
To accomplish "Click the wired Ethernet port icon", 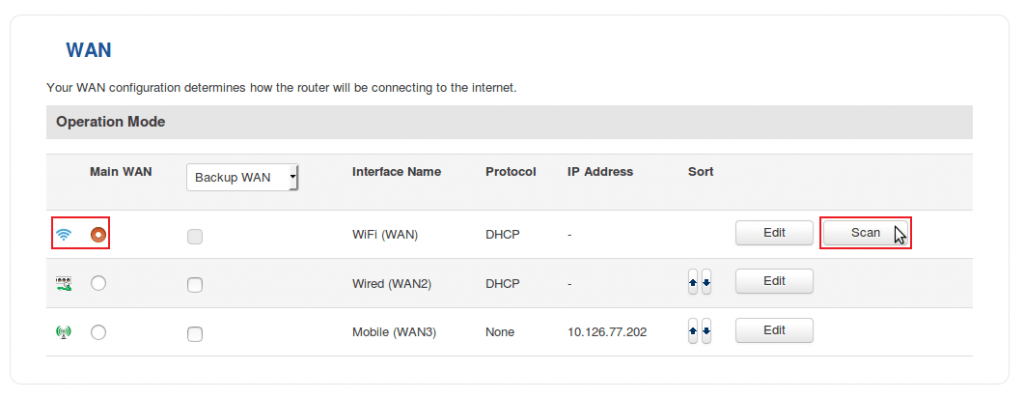I will 63,283.
